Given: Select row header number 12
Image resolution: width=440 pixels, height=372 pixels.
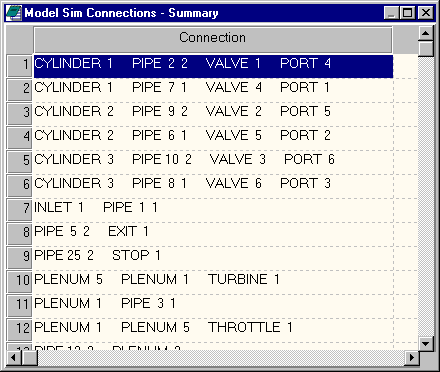Looking at the screenshot, I should click(x=19, y=329).
